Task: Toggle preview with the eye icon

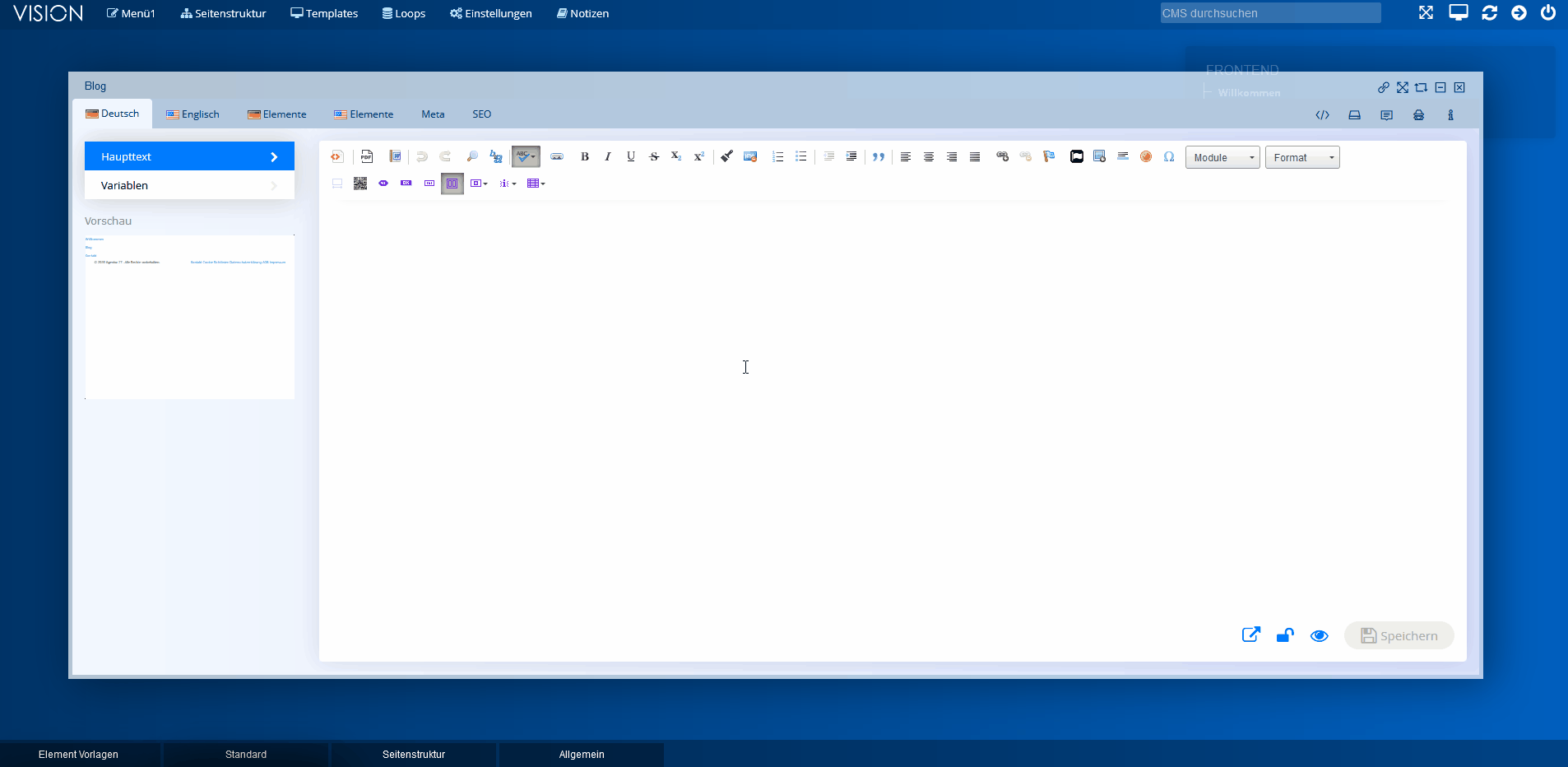Action: [1320, 635]
